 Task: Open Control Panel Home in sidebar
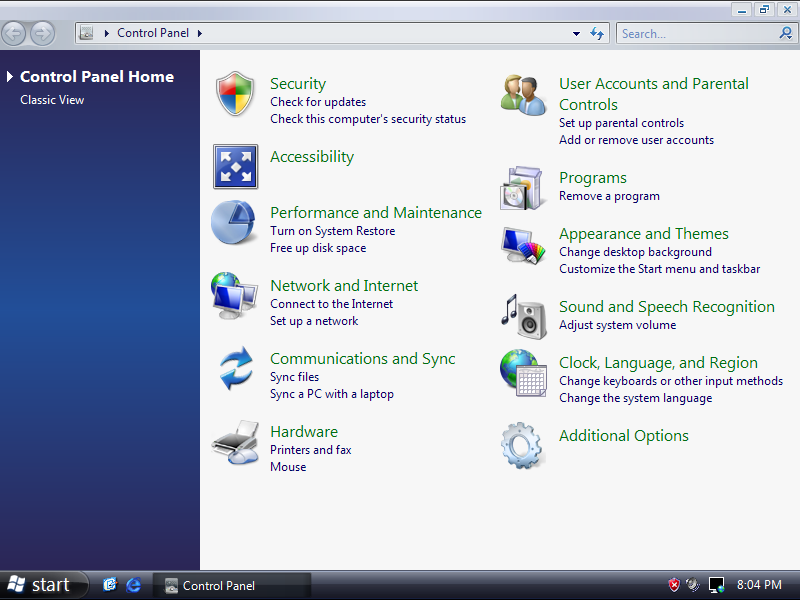97,77
